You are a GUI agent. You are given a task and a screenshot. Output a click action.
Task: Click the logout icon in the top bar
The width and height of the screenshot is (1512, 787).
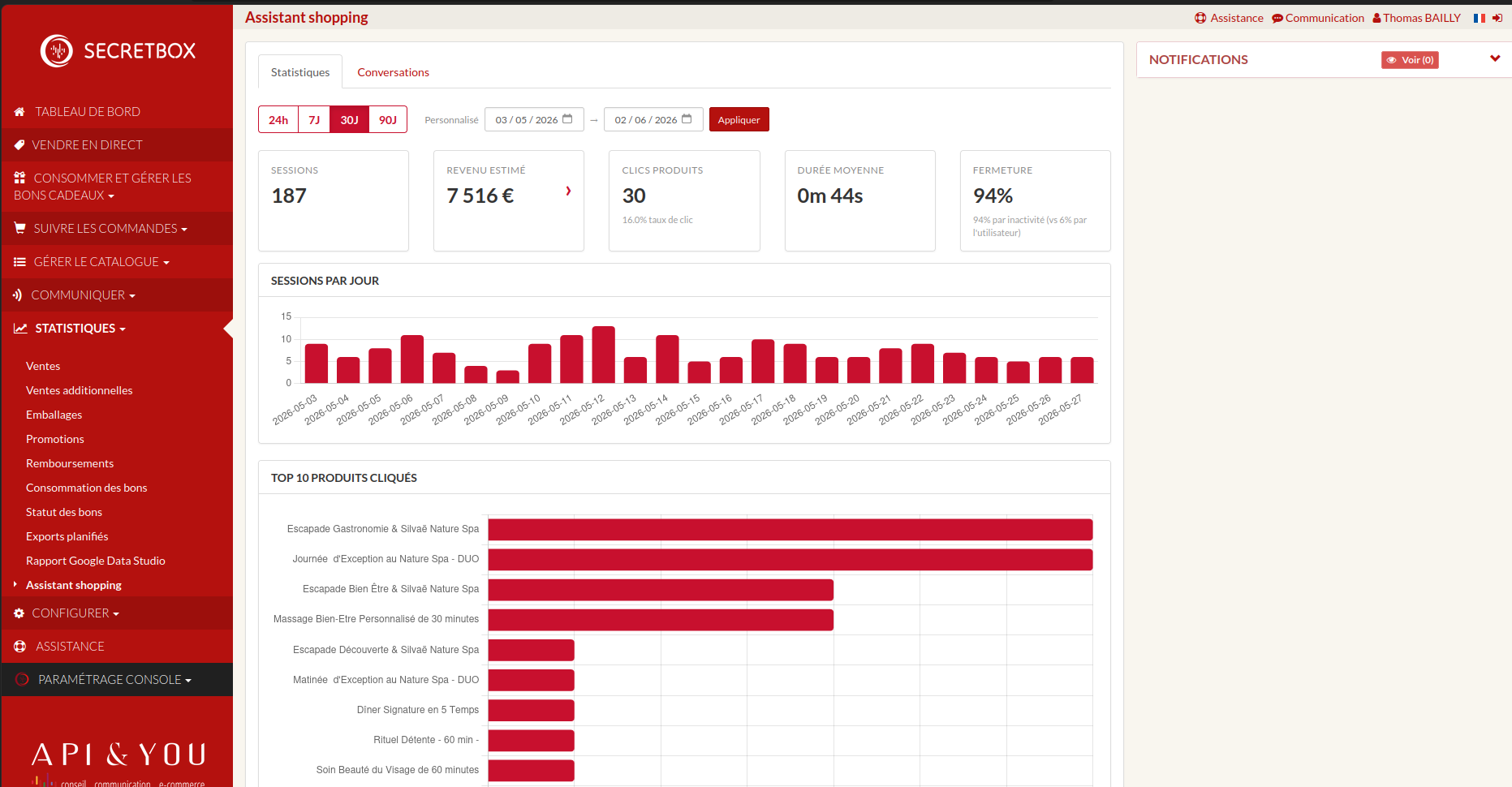[x=1497, y=18]
